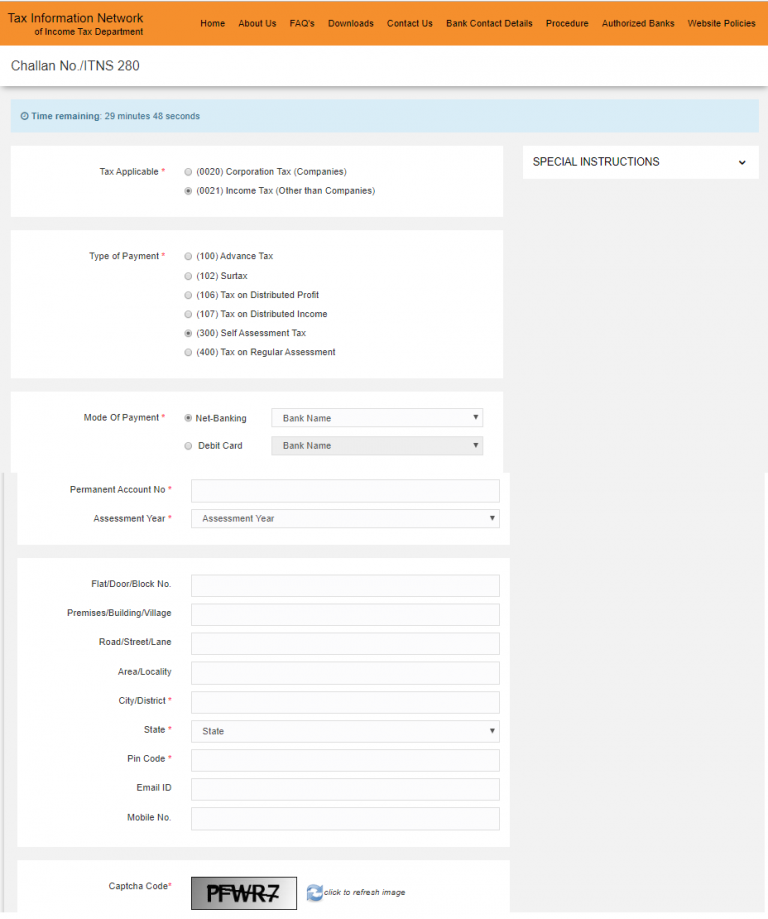Click the Tax Information Network logo

pos(76,24)
